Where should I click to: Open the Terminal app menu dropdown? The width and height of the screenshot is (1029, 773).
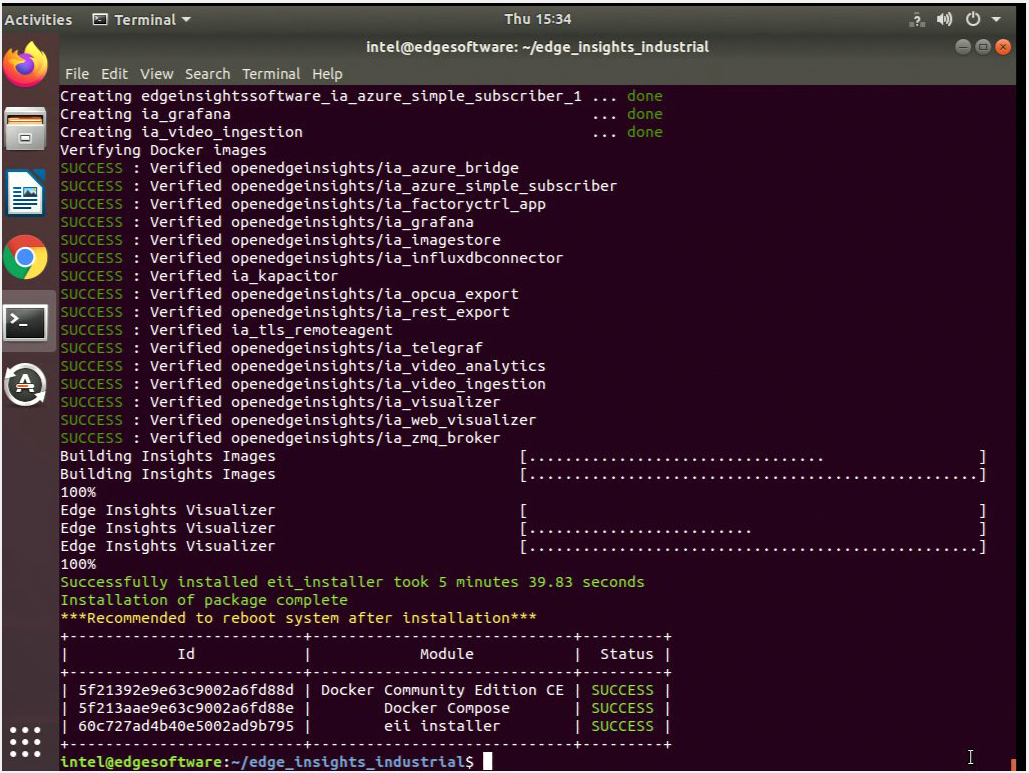pyautogui.click(x=142, y=20)
